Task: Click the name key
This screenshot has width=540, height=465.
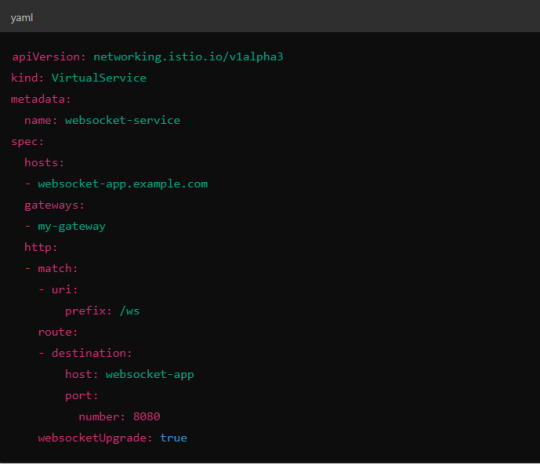Action: pyautogui.click(x=41, y=121)
